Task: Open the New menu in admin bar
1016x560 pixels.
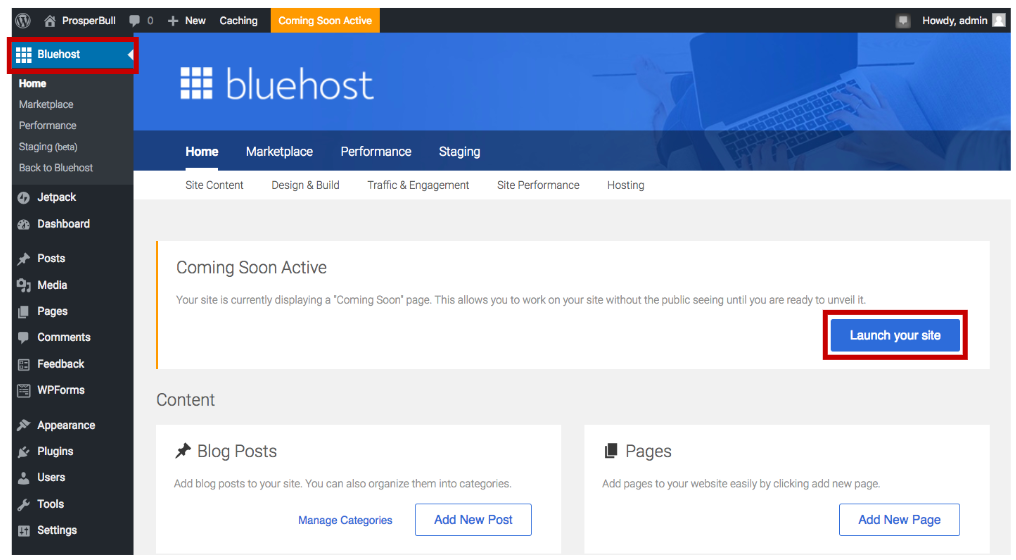Action: click(x=195, y=21)
